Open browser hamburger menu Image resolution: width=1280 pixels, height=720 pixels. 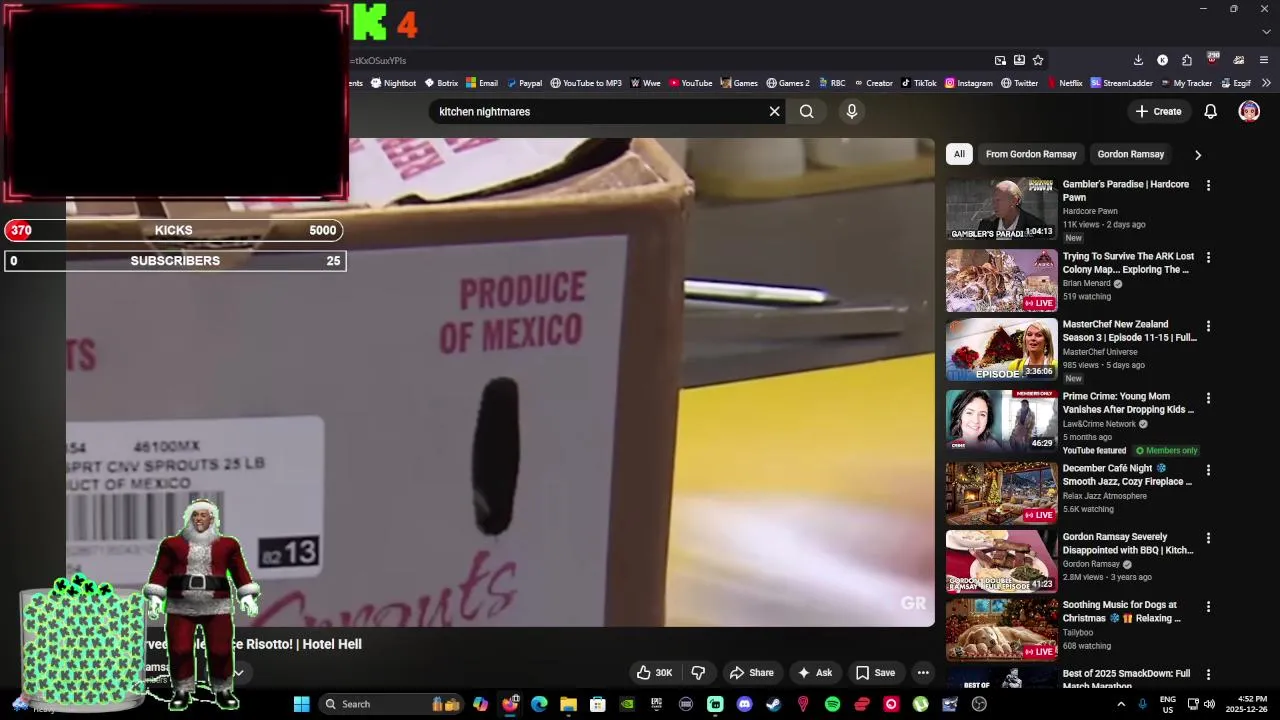[x=1264, y=60]
